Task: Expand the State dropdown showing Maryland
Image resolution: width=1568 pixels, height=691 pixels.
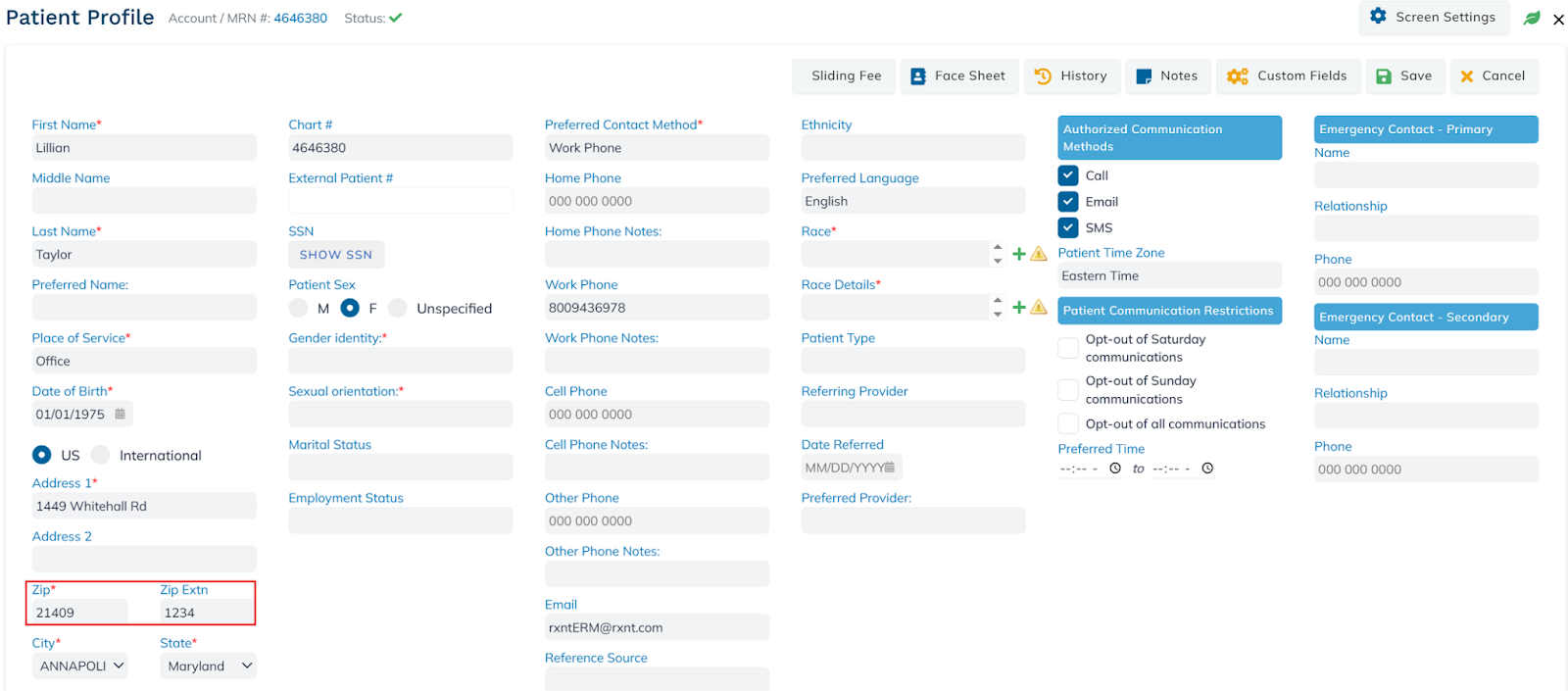Action: 208,666
